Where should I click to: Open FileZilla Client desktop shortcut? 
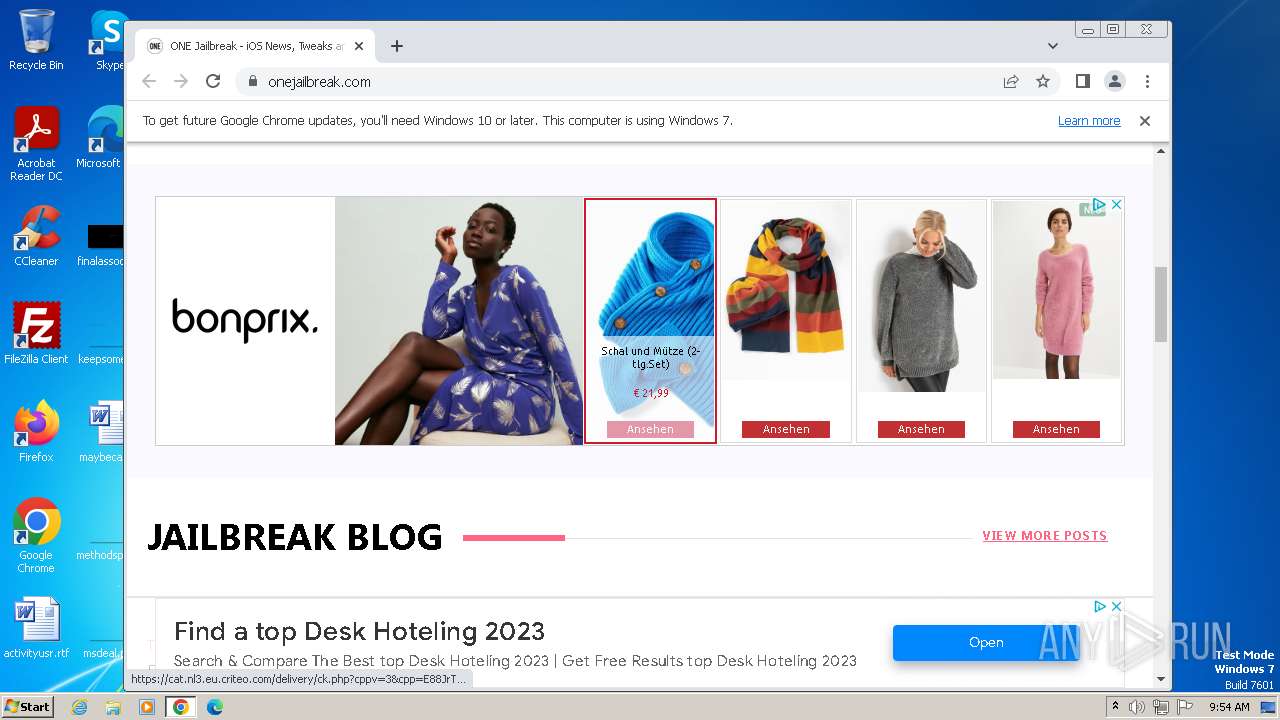(x=36, y=334)
